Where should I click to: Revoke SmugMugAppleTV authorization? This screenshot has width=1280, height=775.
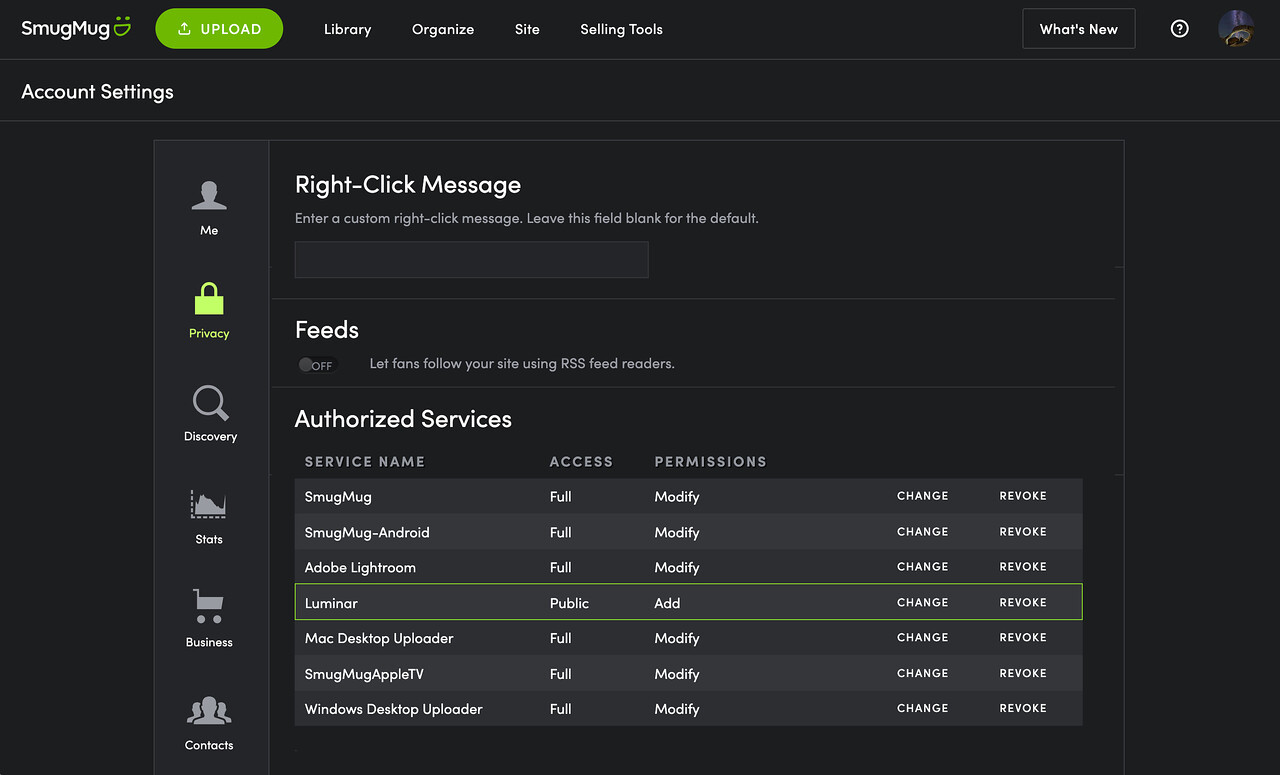tap(1023, 674)
